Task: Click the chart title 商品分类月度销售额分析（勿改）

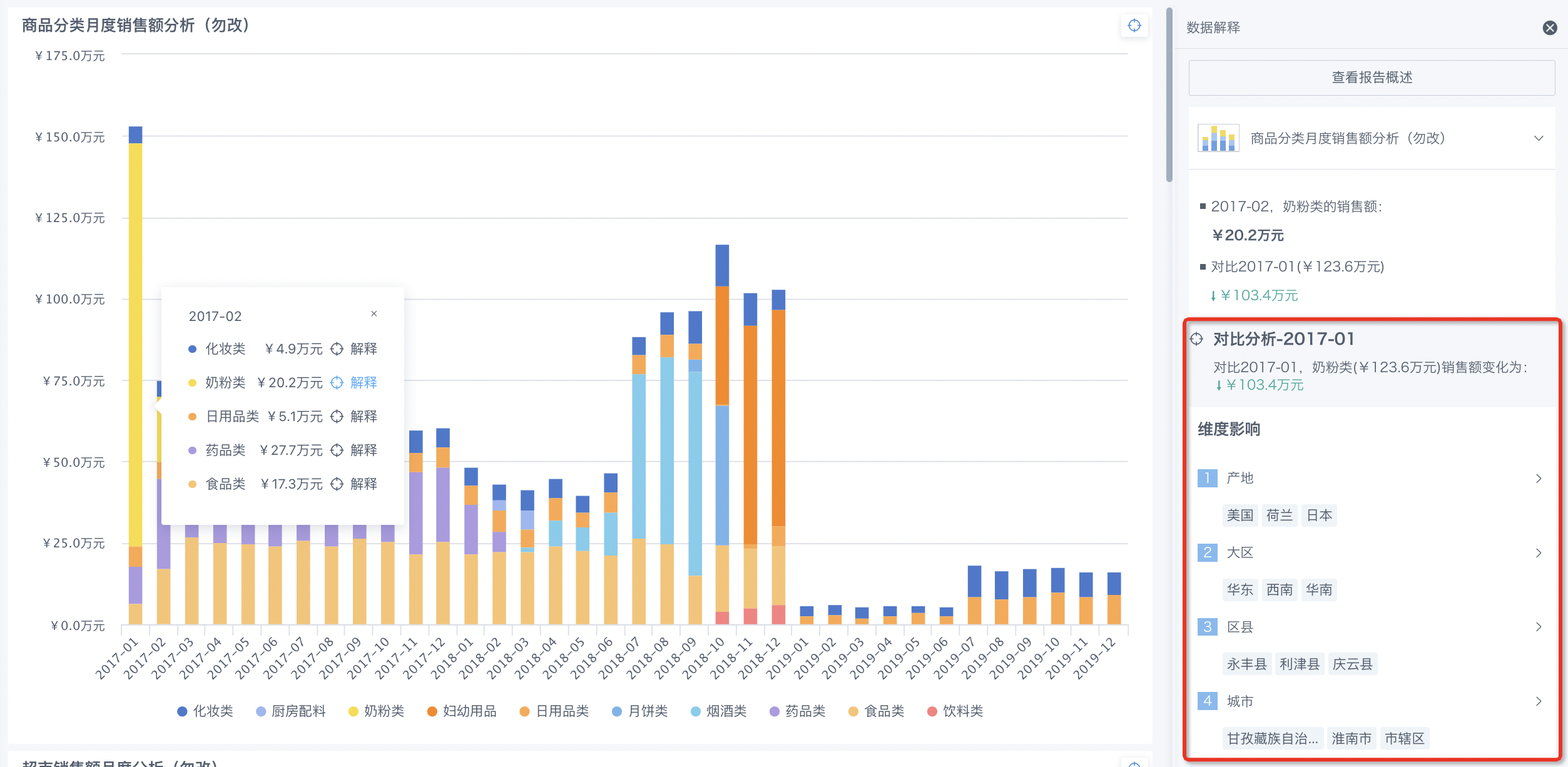Action: click(x=136, y=26)
